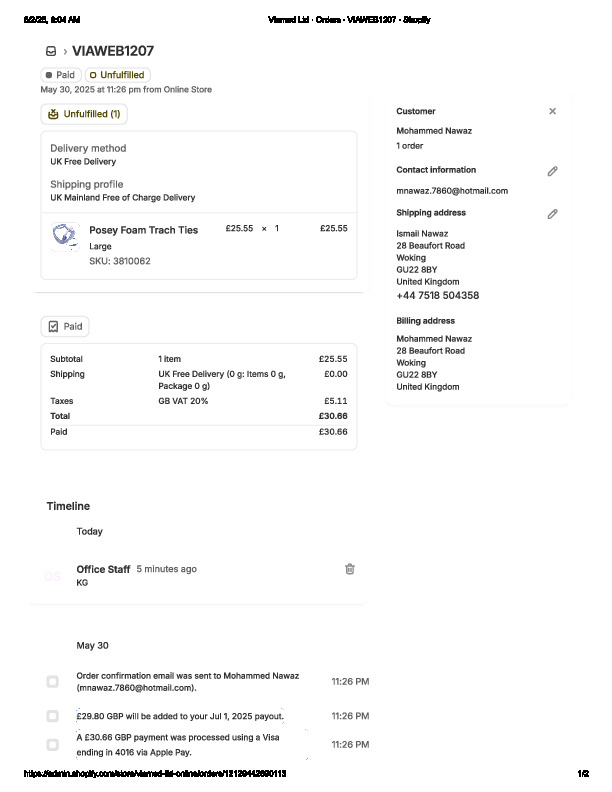Click the VIAWEB1207 order title
Viewport: 612px width, 792px height.
pos(113,51)
